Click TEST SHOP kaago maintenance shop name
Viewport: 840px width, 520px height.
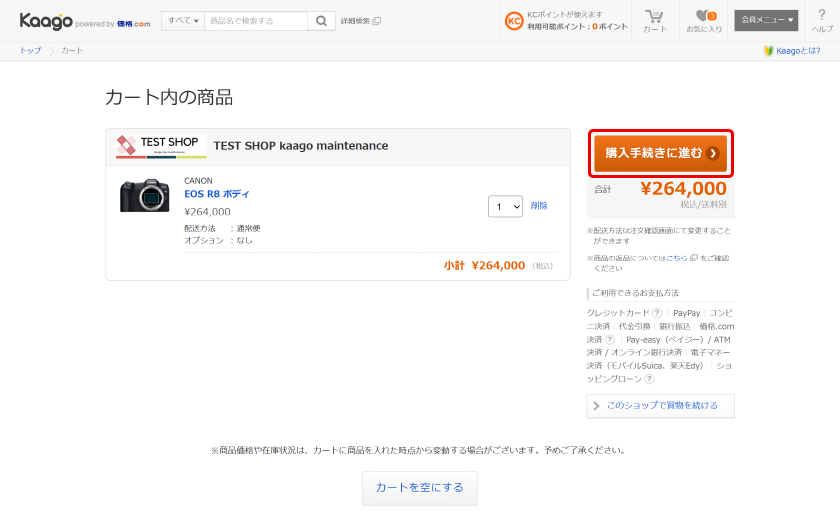point(301,146)
